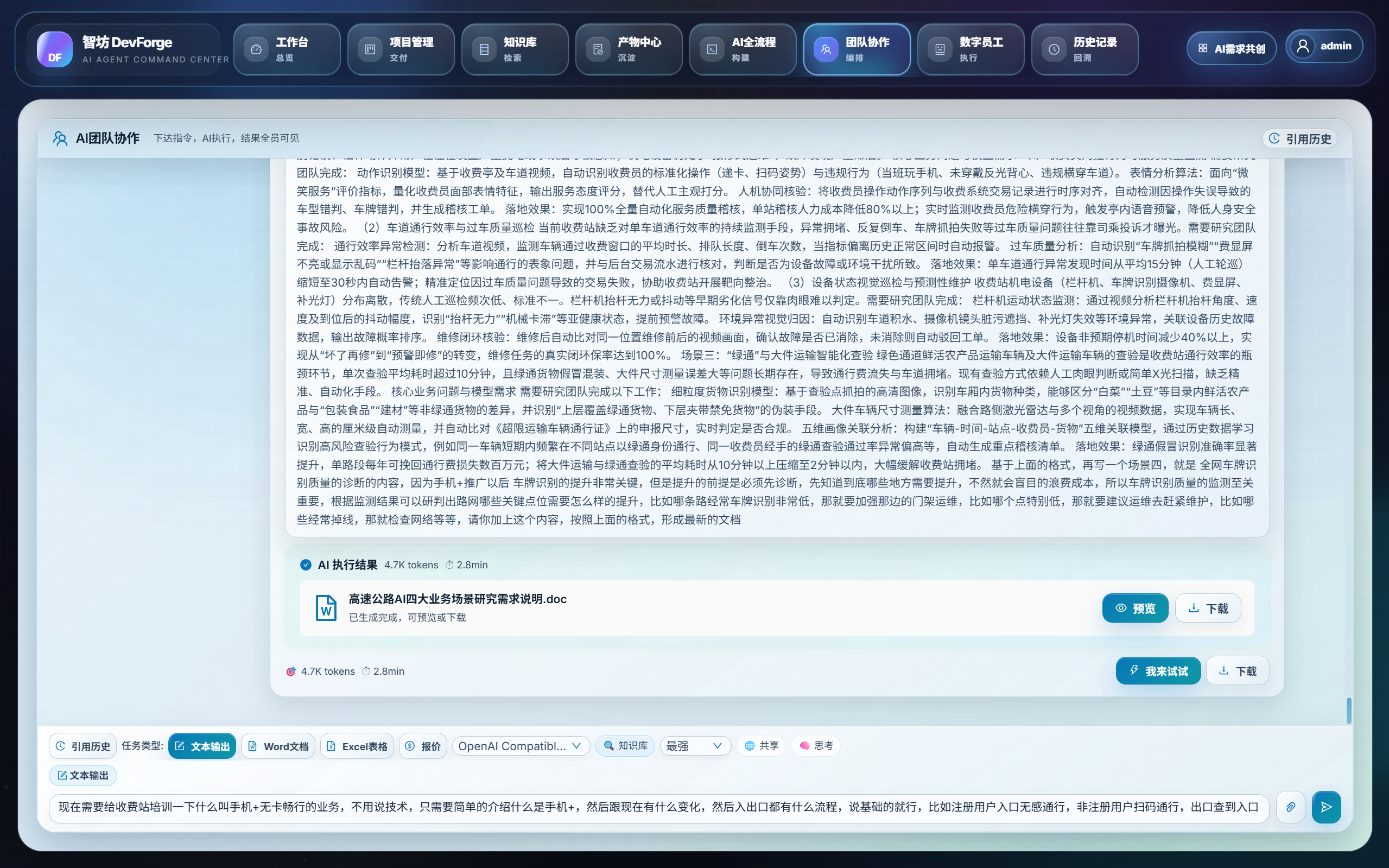Screen dimensions: 1389x868
Task: Download the doc from the file card
Action: (x=1208, y=608)
